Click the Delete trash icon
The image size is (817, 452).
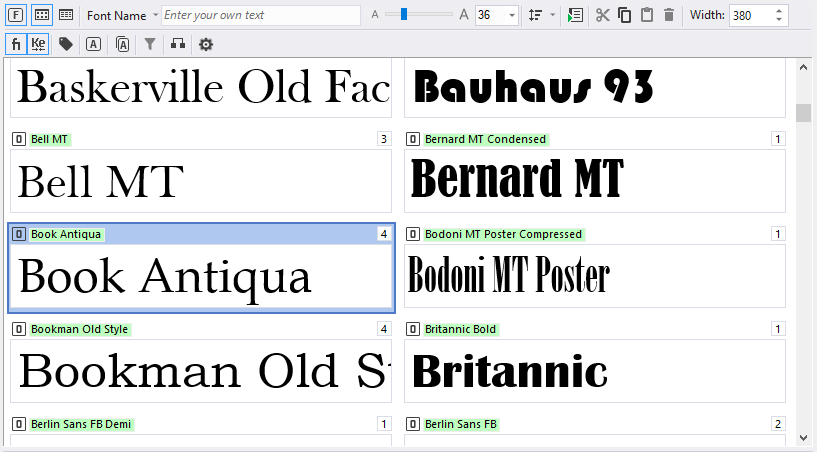(669, 15)
